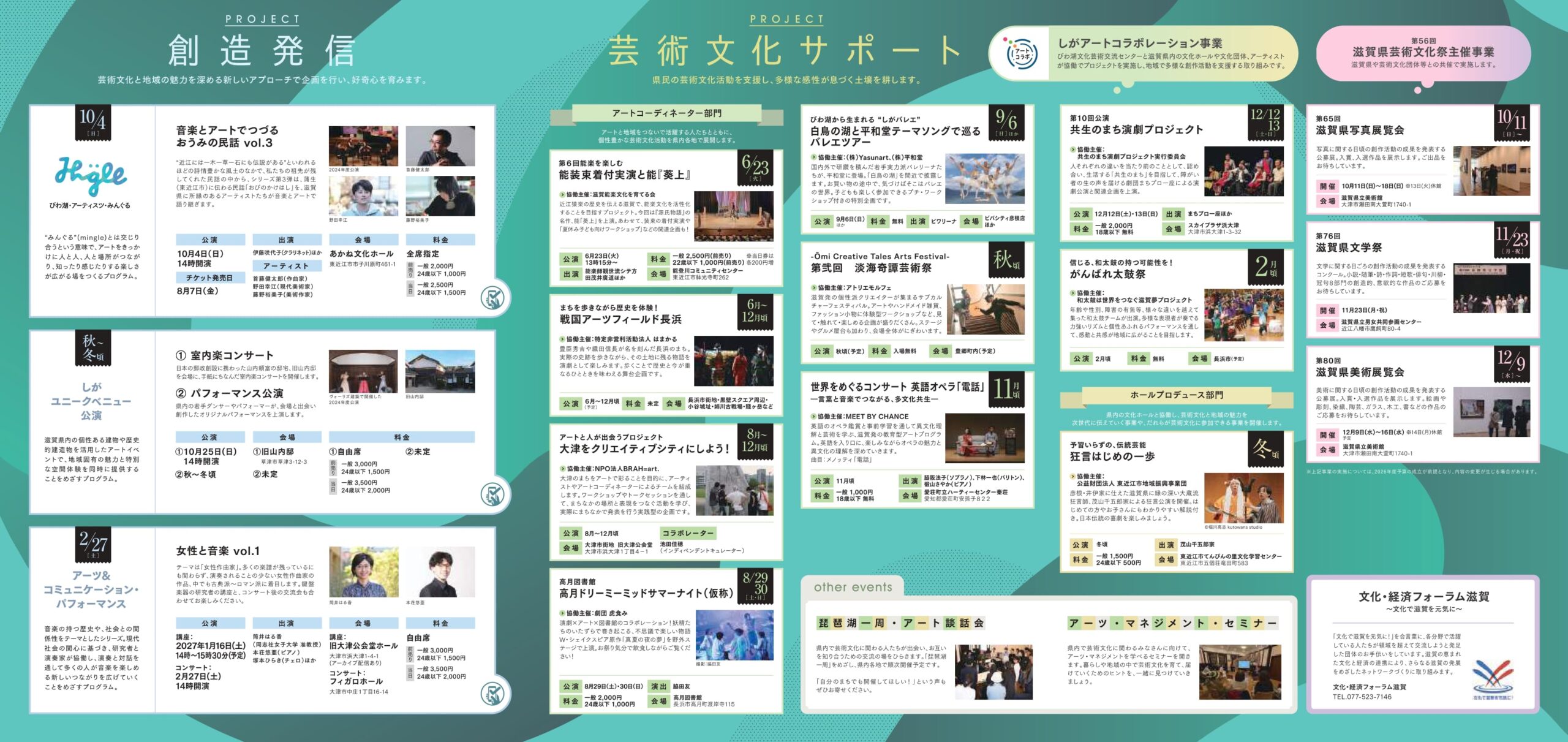Select the アートコーディネーター部門 section banner
1568x742 pixels.
[666, 113]
